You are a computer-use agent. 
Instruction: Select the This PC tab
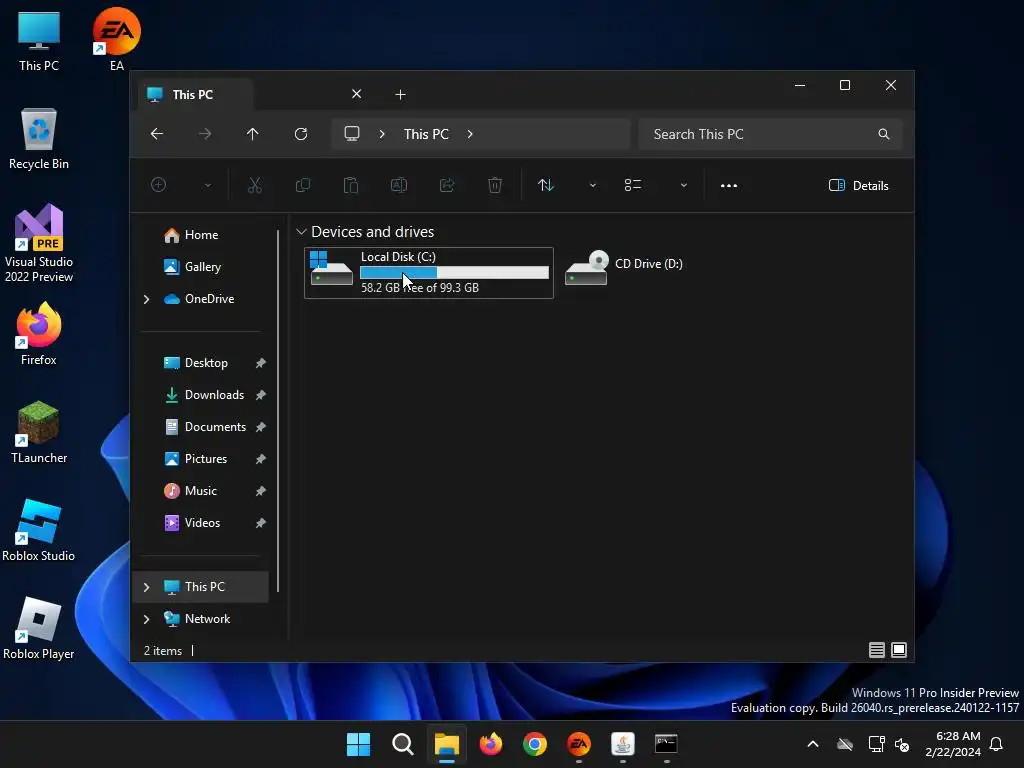coord(194,95)
